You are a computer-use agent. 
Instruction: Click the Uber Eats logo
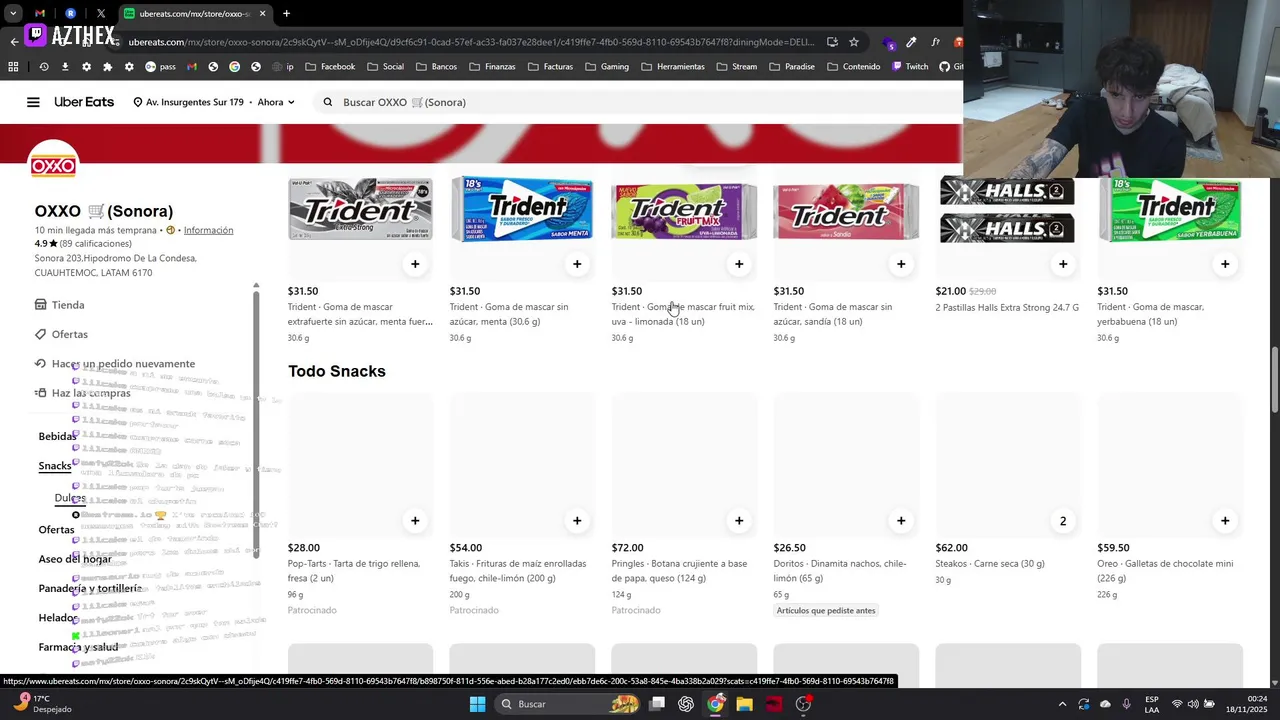(84, 102)
